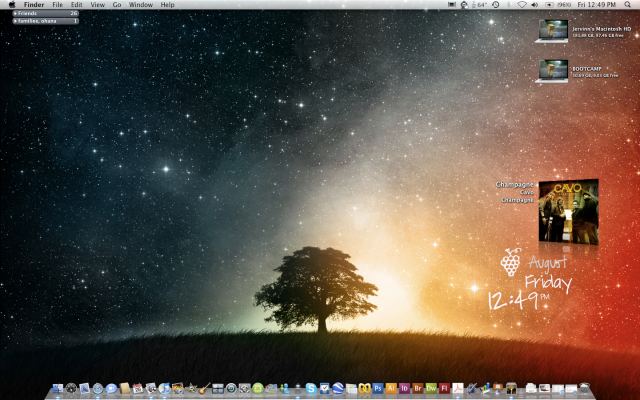
Task: Open the Time Machine menu bar icon
Action: 496,5
